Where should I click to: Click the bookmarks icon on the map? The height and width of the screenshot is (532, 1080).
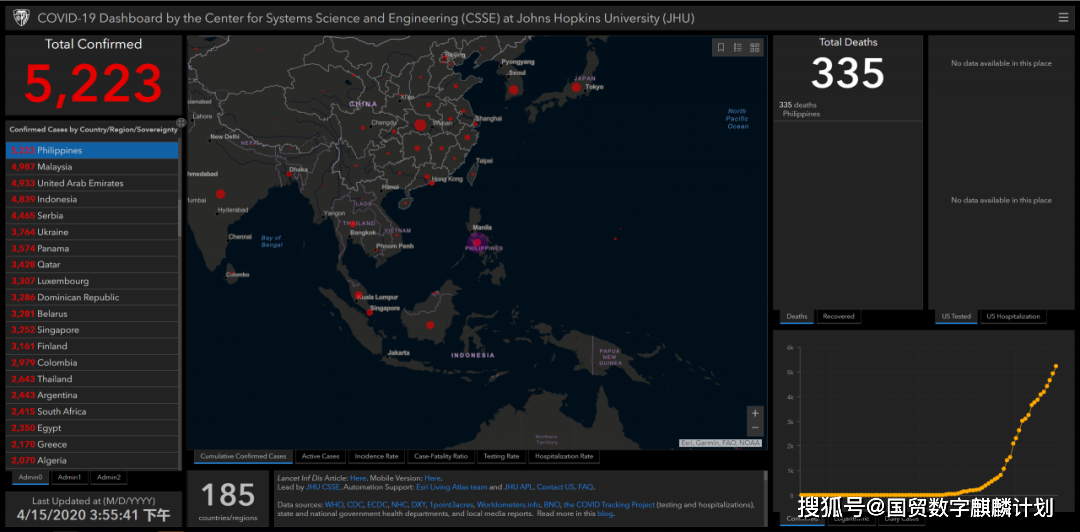(720, 47)
